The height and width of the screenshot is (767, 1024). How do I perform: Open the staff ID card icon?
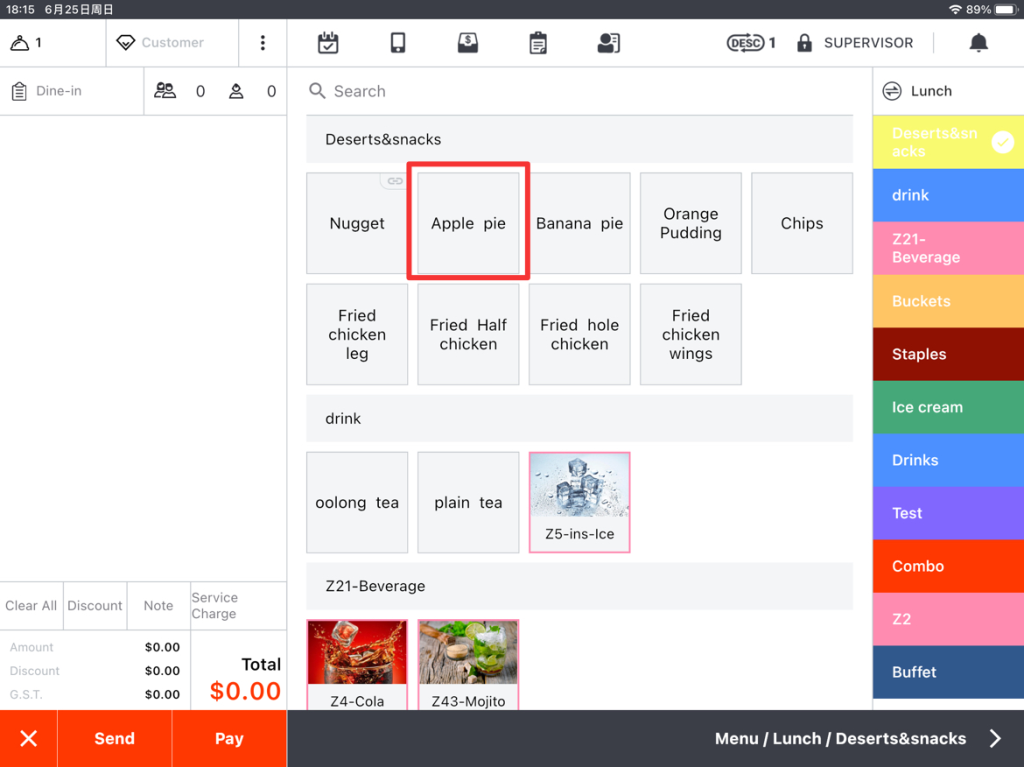pos(608,43)
